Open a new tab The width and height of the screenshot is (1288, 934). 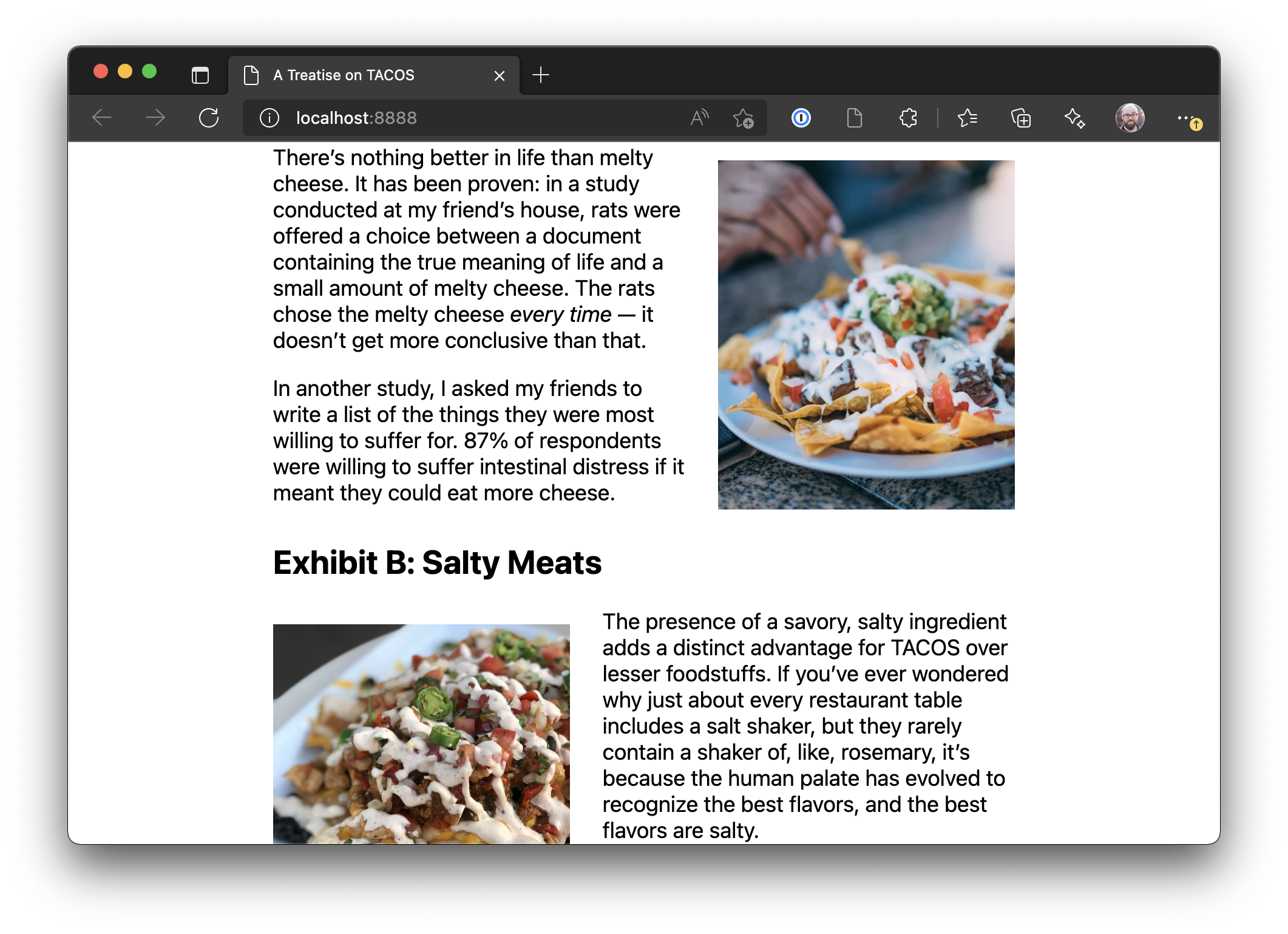pos(540,75)
